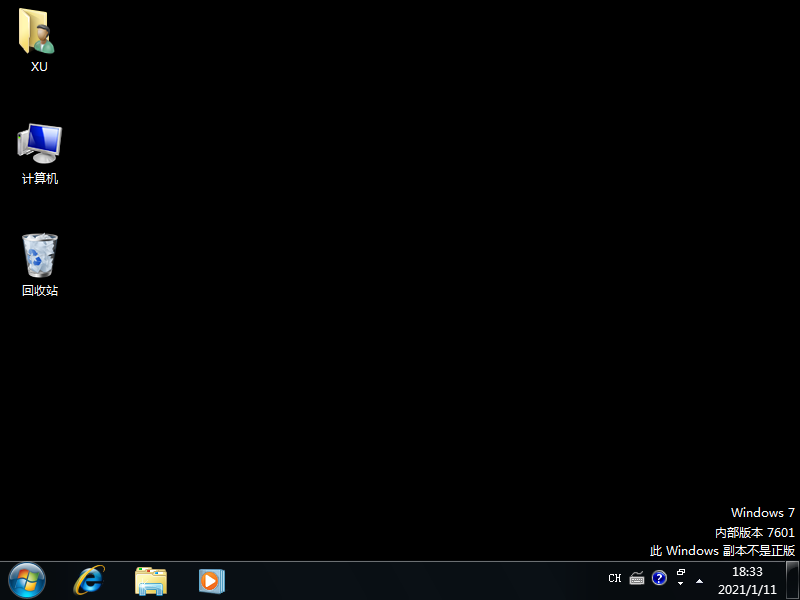
Task: Select the XU user folder icon
Action: (x=39, y=32)
